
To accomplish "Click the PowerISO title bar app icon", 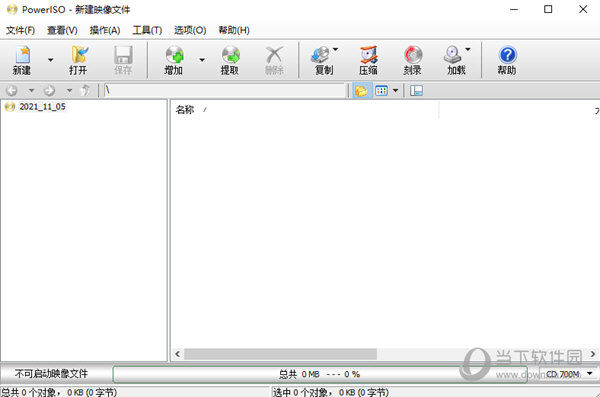I will coord(12,9).
